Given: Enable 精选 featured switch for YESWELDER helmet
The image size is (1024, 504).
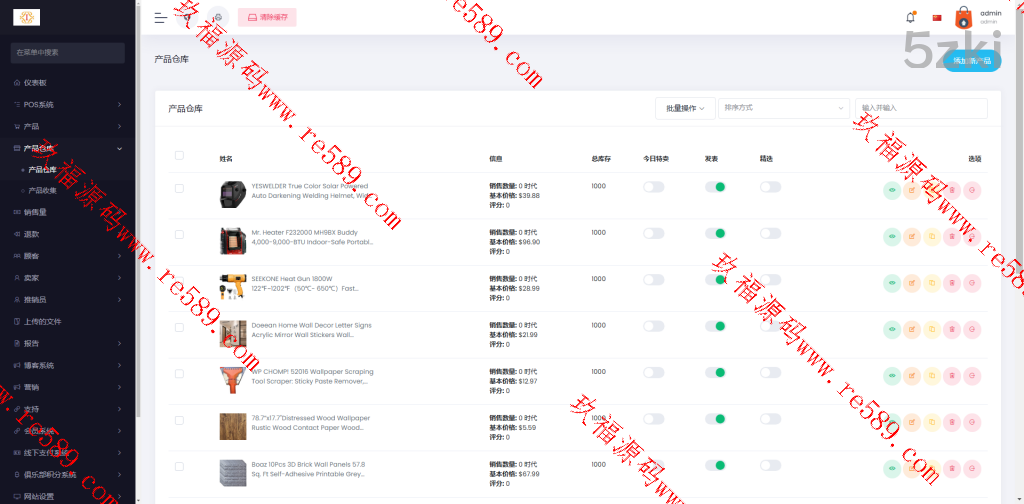Looking at the screenshot, I should (769, 187).
